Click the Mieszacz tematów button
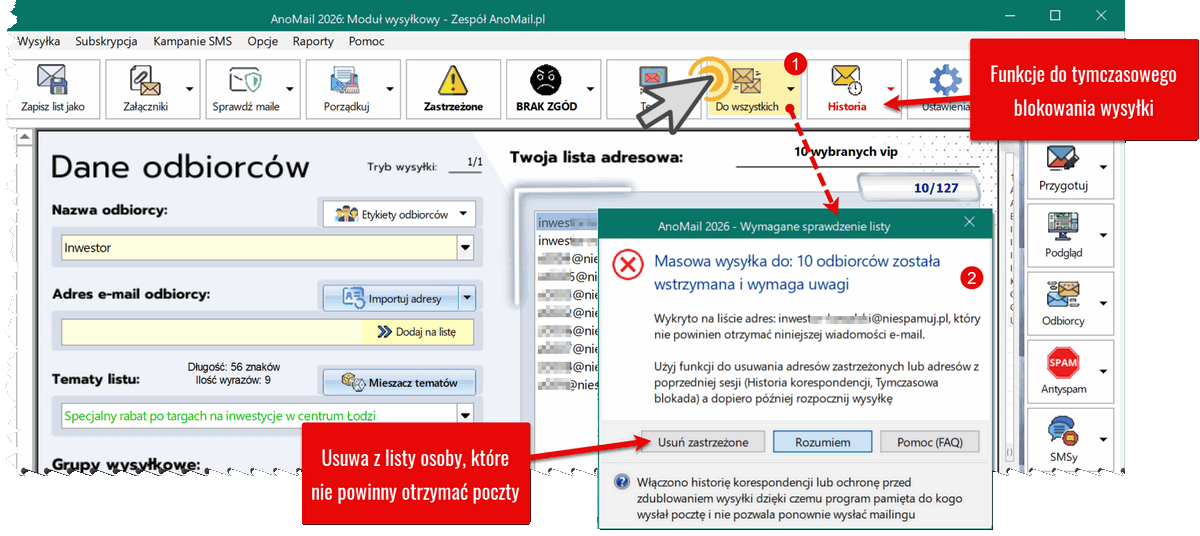Image resolution: width=1200 pixels, height=536 pixels. point(399,382)
